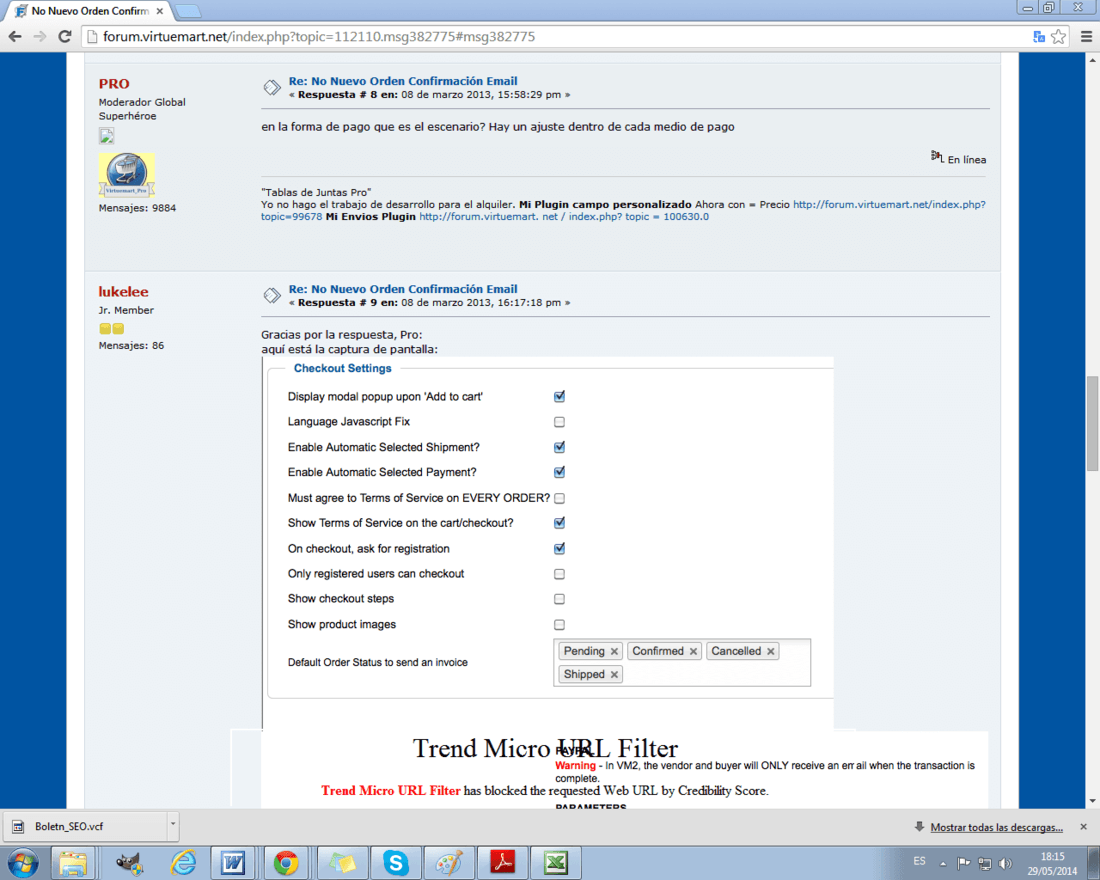Click inside the Default Order Status tag field
The image size is (1100, 880).
[682, 662]
